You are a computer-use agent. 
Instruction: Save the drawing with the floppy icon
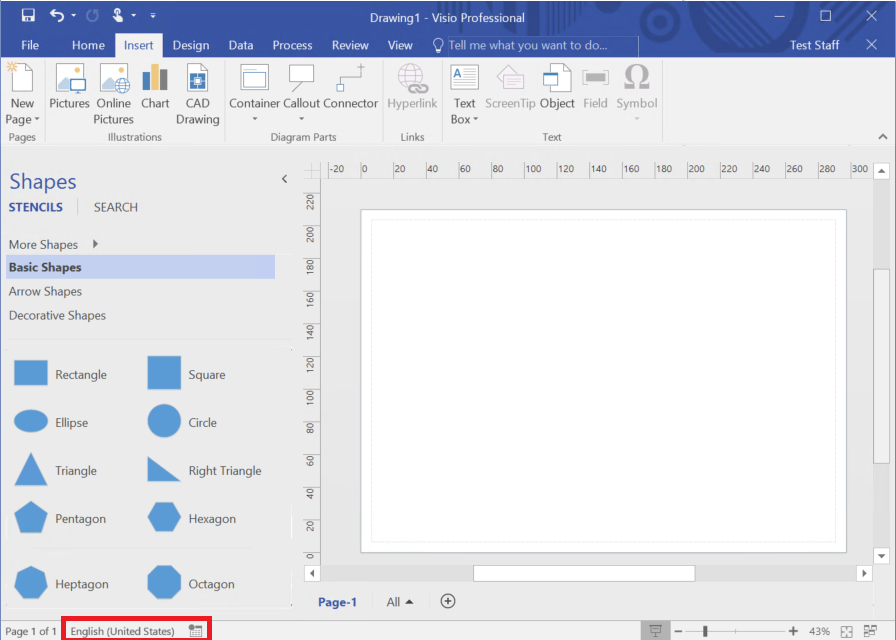(28, 15)
